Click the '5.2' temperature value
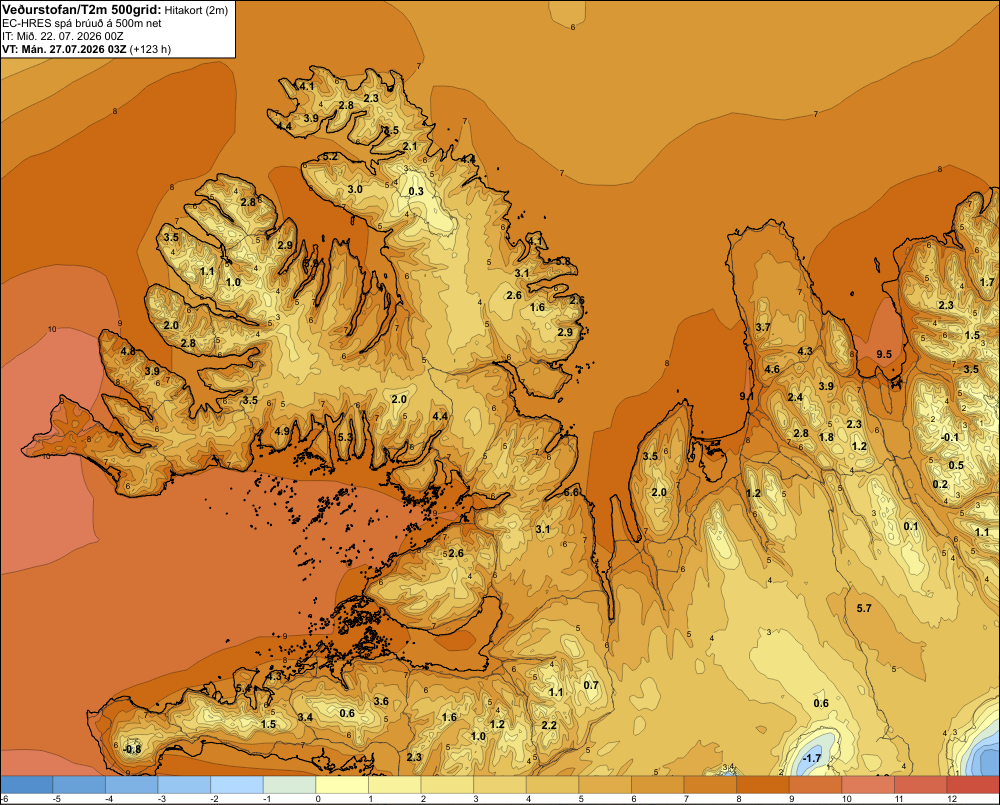Screen dimensions: 1000x805 tap(330, 156)
